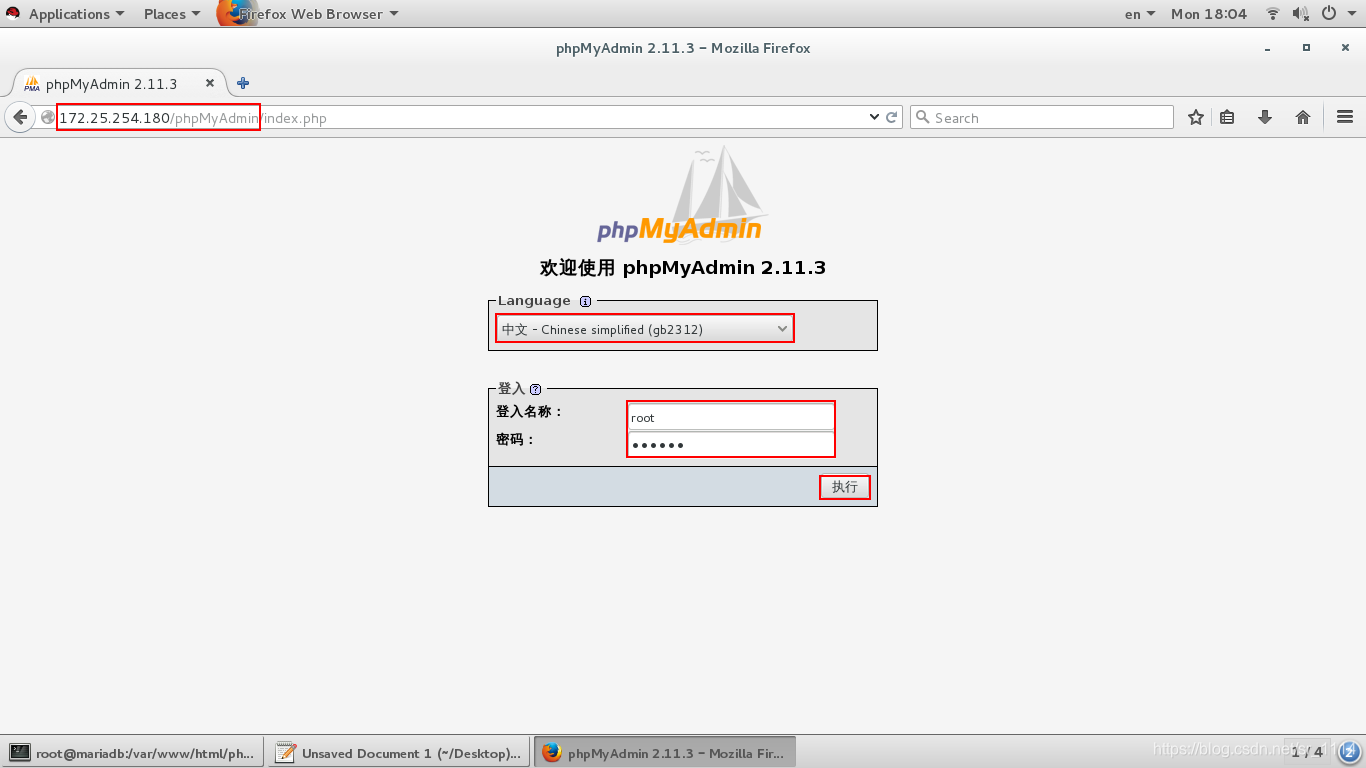Image resolution: width=1366 pixels, height=768 pixels.
Task: Show URL history dropdown arrow
Action: click(875, 117)
